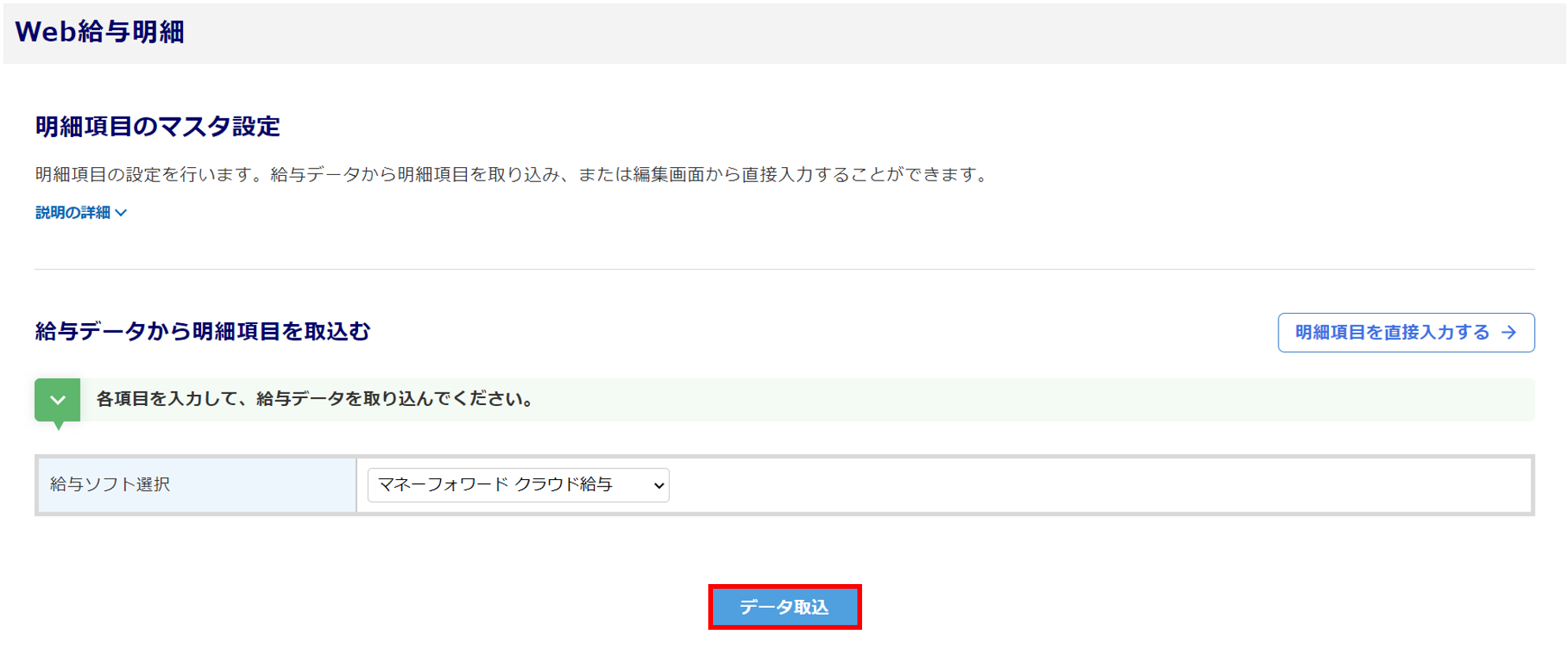Click the chevron icon beside 説明の詳細
The image size is (1568, 655).
121,213
